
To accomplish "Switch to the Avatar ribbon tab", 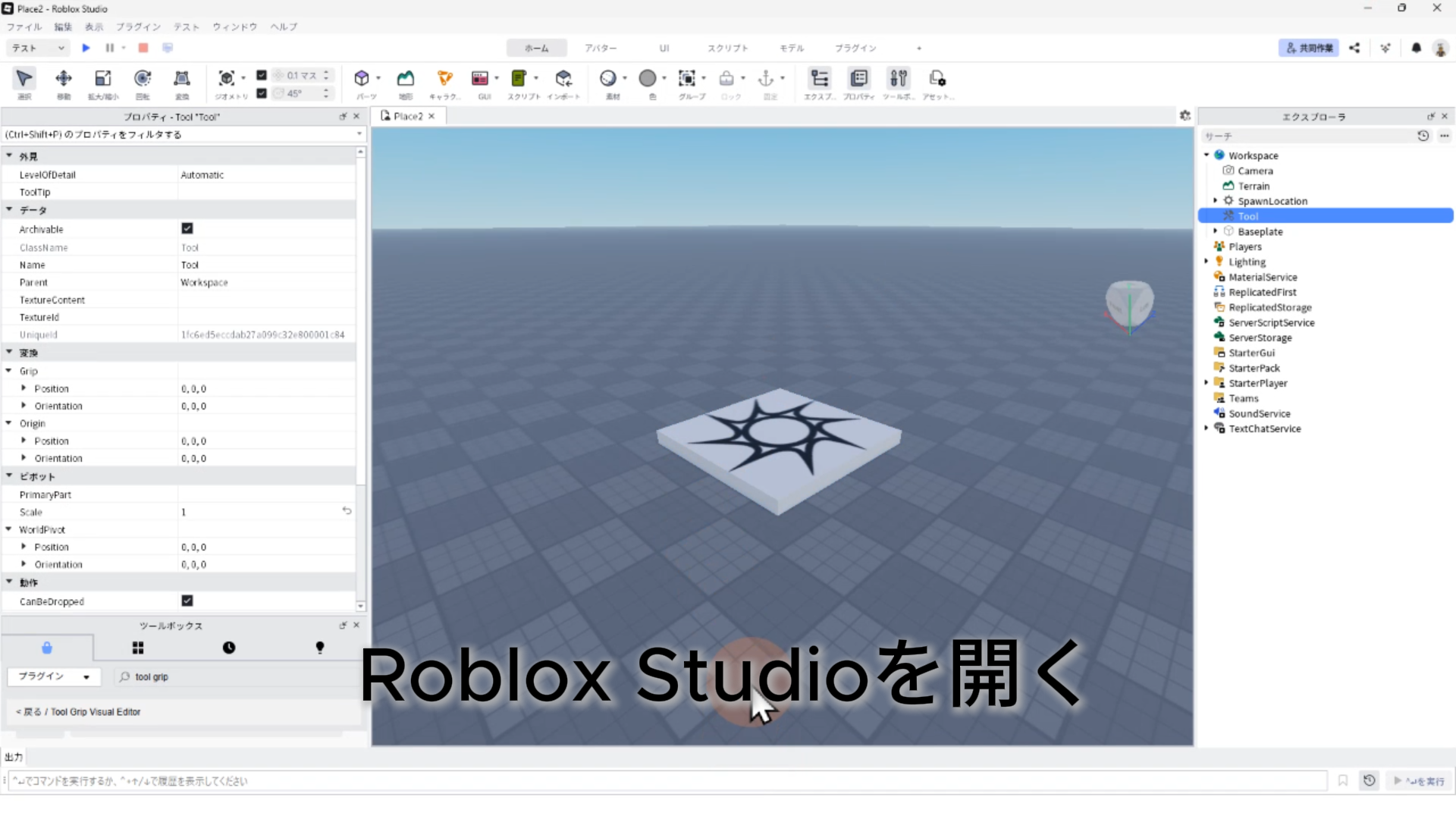I will pos(600,48).
